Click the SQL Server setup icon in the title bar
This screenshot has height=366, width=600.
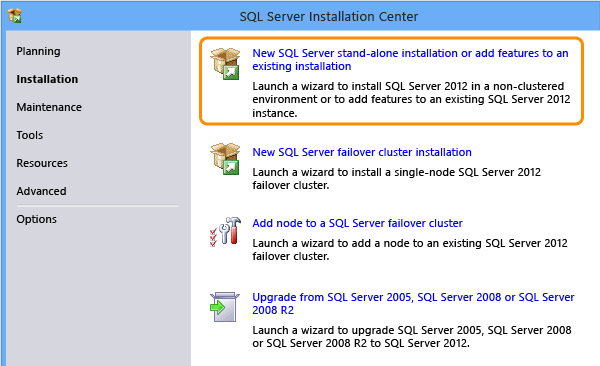[x=15, y=16]
